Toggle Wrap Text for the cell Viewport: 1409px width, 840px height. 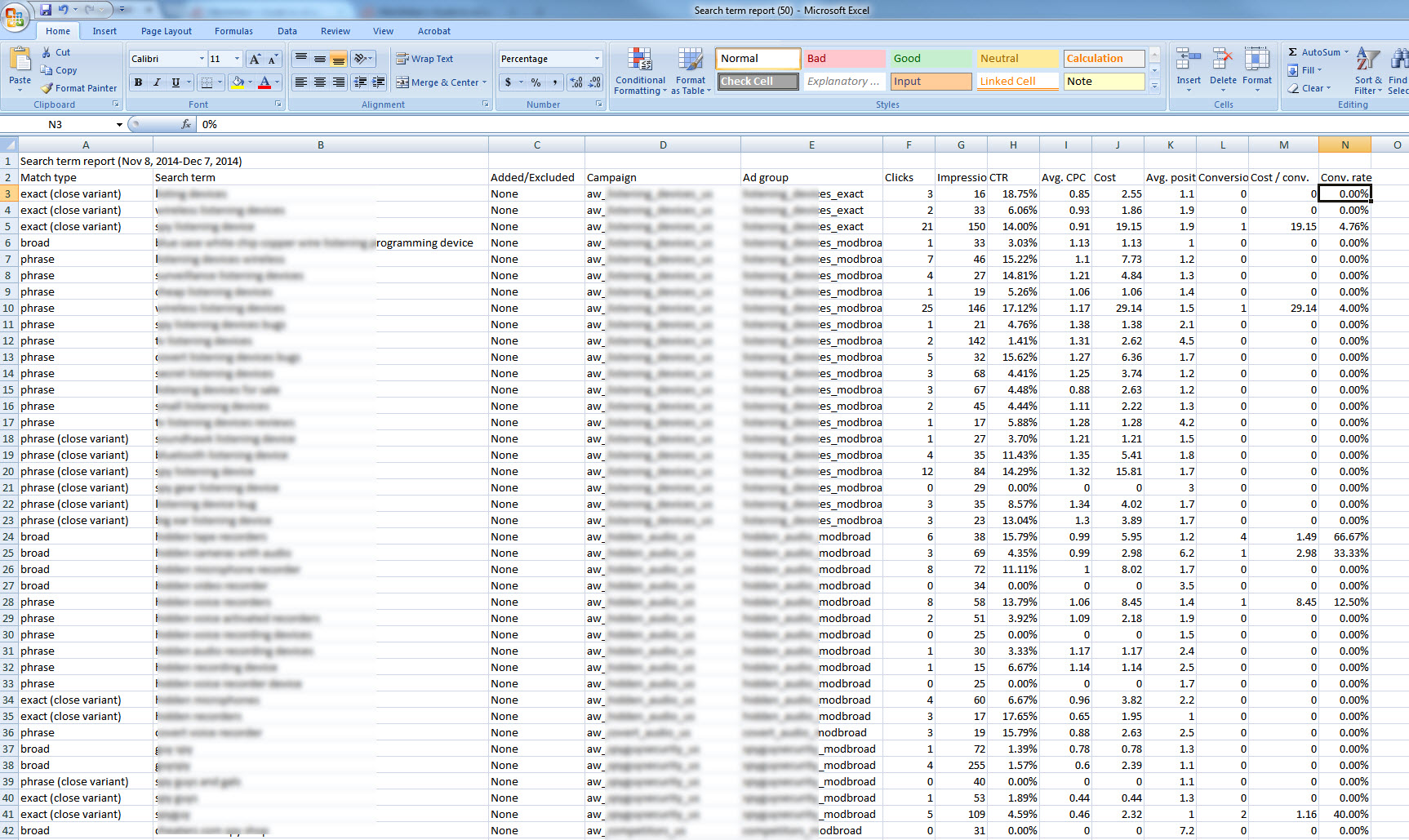point(424,59)
